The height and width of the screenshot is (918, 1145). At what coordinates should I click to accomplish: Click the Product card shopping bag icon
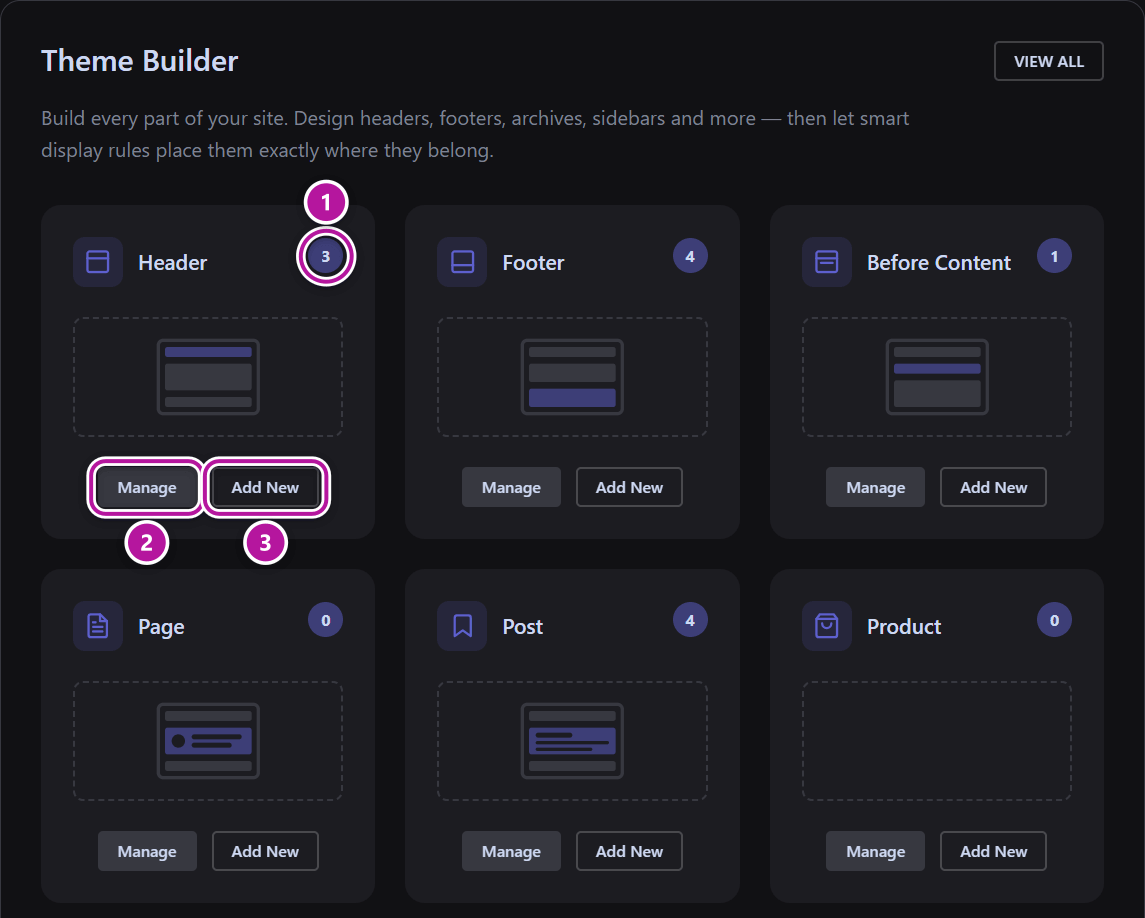827,626
